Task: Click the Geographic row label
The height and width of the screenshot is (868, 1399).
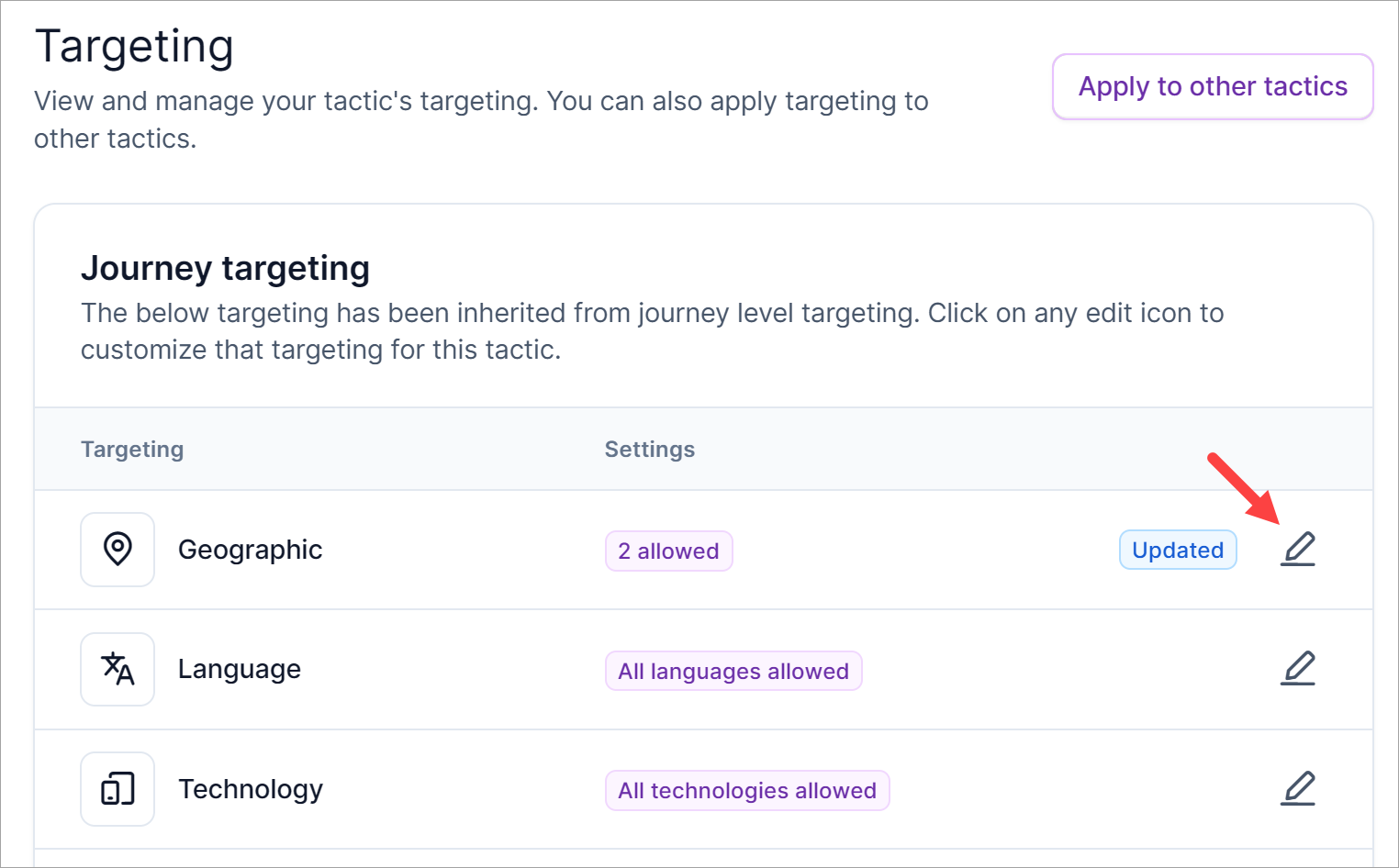Action: pyautogui.click(x=250, y=550)
